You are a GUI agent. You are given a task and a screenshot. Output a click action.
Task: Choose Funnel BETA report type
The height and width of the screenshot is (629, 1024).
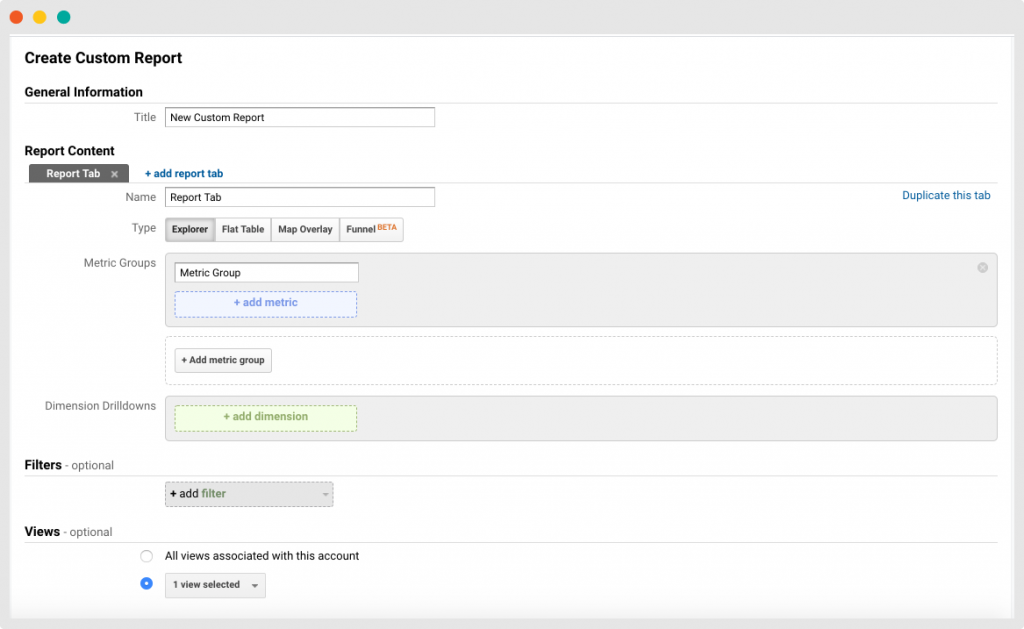coord(371,229)
